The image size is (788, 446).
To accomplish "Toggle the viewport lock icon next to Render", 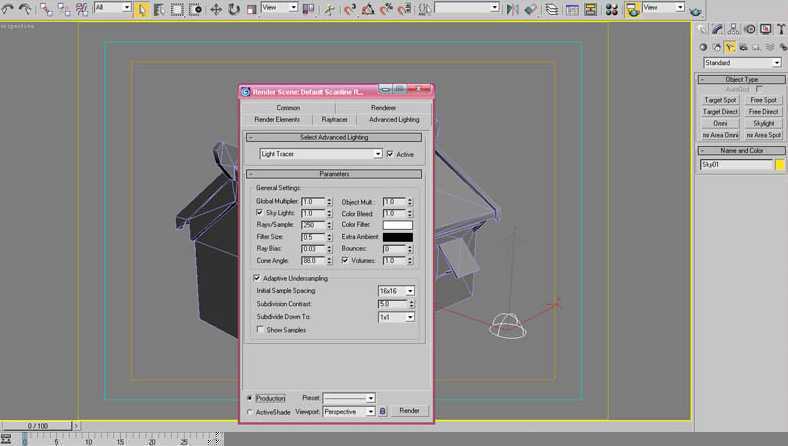I will click(382, 411).
